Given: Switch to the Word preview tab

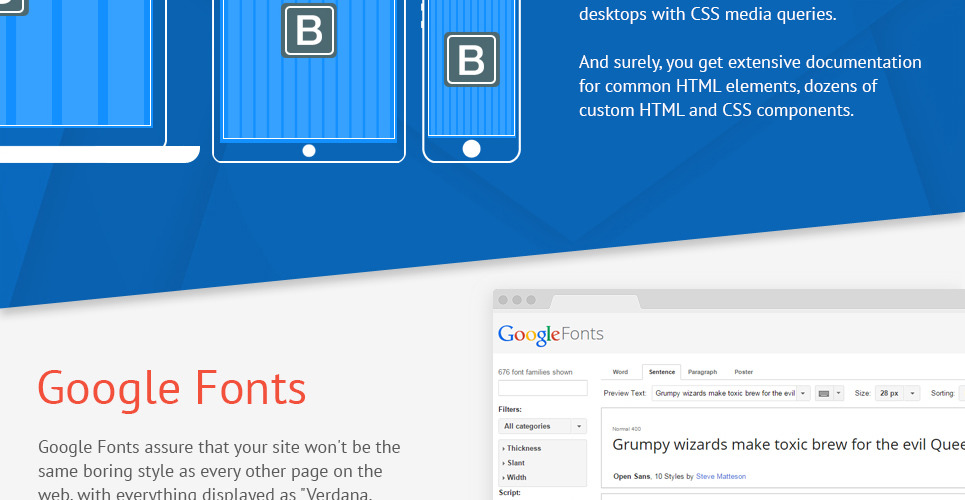Looking at the screenshot, I should 620,372.
